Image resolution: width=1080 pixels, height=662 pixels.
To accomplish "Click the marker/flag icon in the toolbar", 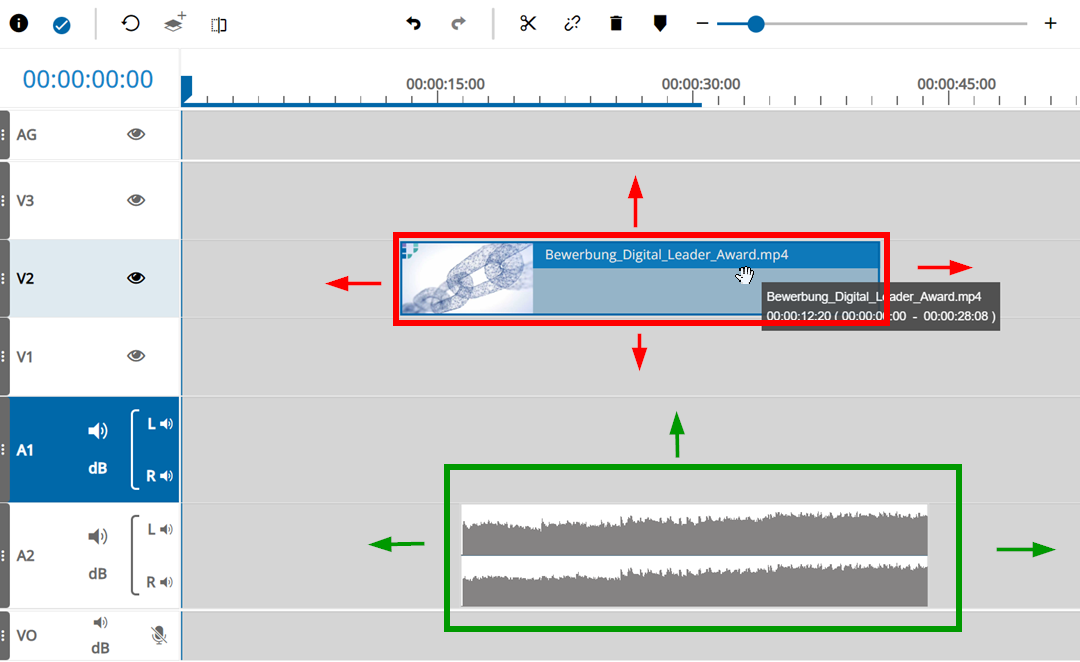I will pos(660,23).
